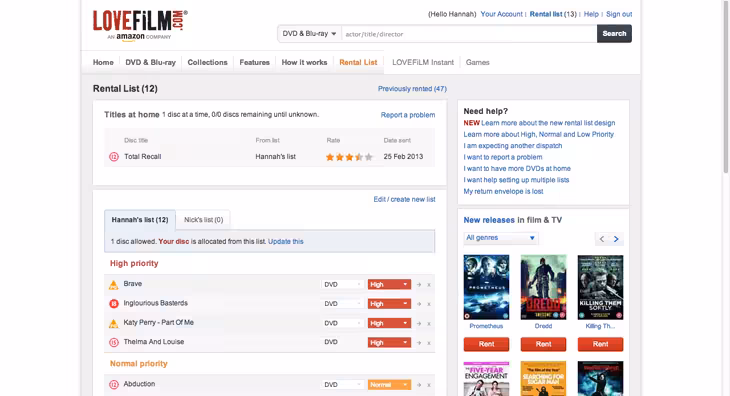Viewport: 730px width, 396px height.
Task: Open the All genres dropdown
Action: [500, 238]
